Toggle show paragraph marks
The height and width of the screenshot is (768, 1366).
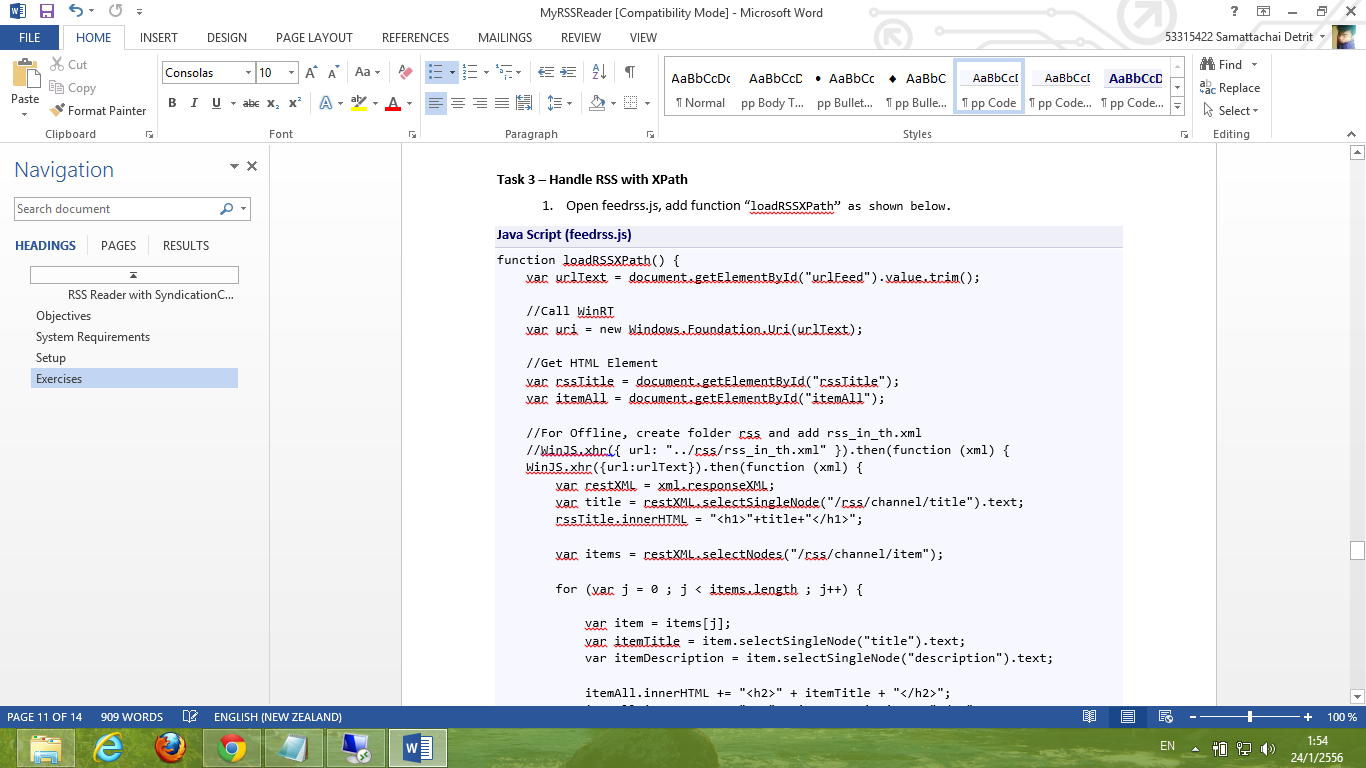(x=629, y=72)
